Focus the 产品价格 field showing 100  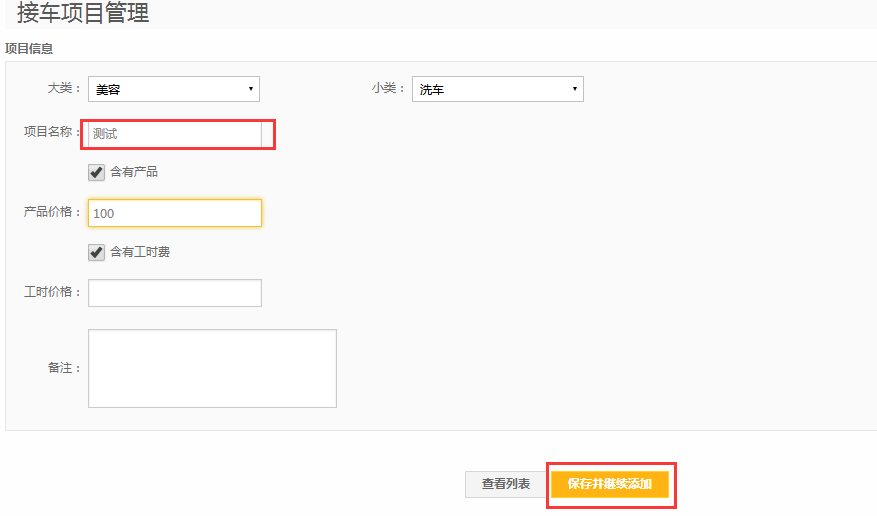(175, 213)
